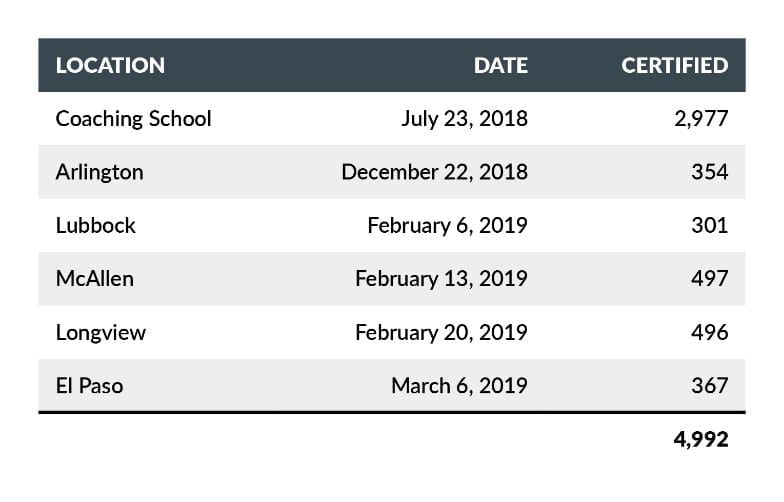The image size is (784, 502).
Task: Select the El Paso location cell
Action: (x=89, y=385)
